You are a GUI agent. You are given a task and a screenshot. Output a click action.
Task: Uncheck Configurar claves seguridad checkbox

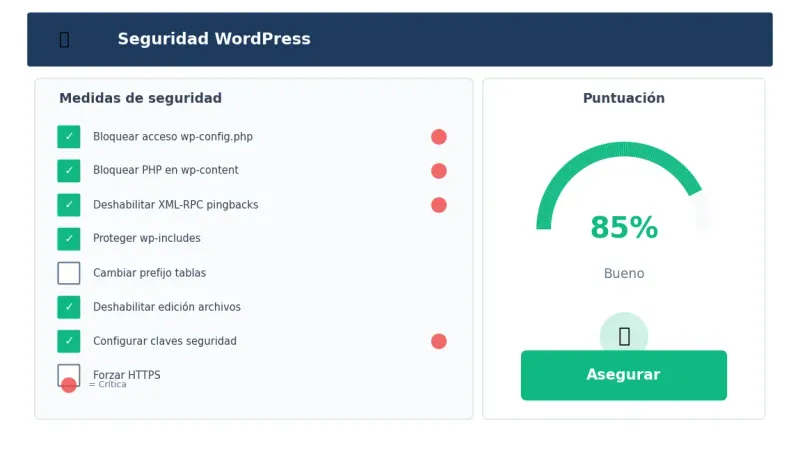click(68, 341)
